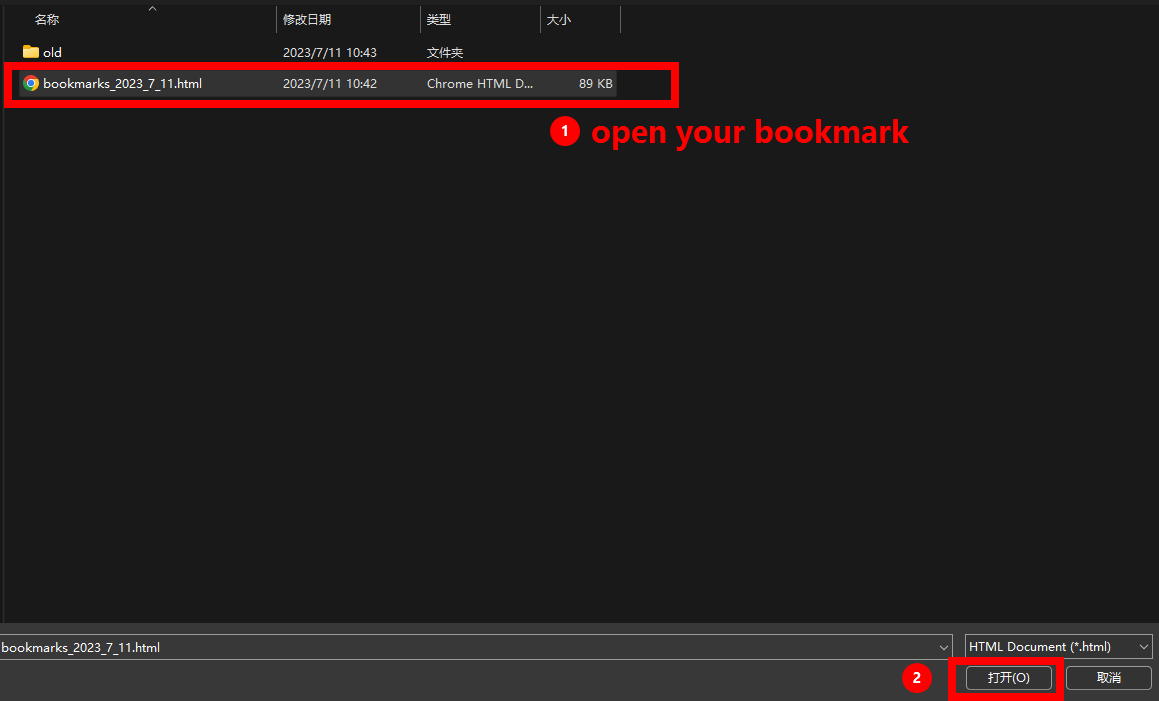Image resolution: width=1159 pixels, height=701 pixels.
Task: Click the yellow folder icon for old
Action: 31,52
